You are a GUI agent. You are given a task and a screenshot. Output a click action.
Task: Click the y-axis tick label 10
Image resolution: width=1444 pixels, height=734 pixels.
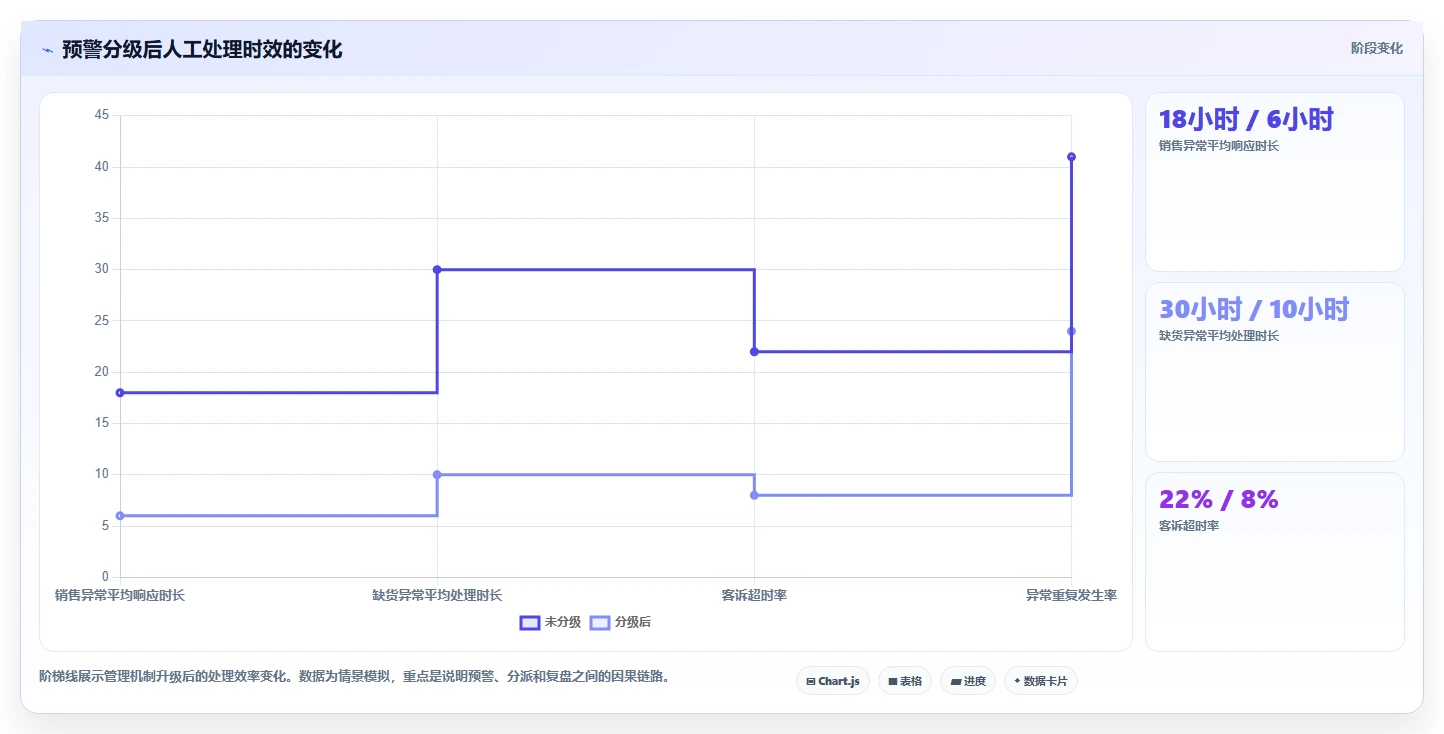pyautogui.click(x=101, y=474)
